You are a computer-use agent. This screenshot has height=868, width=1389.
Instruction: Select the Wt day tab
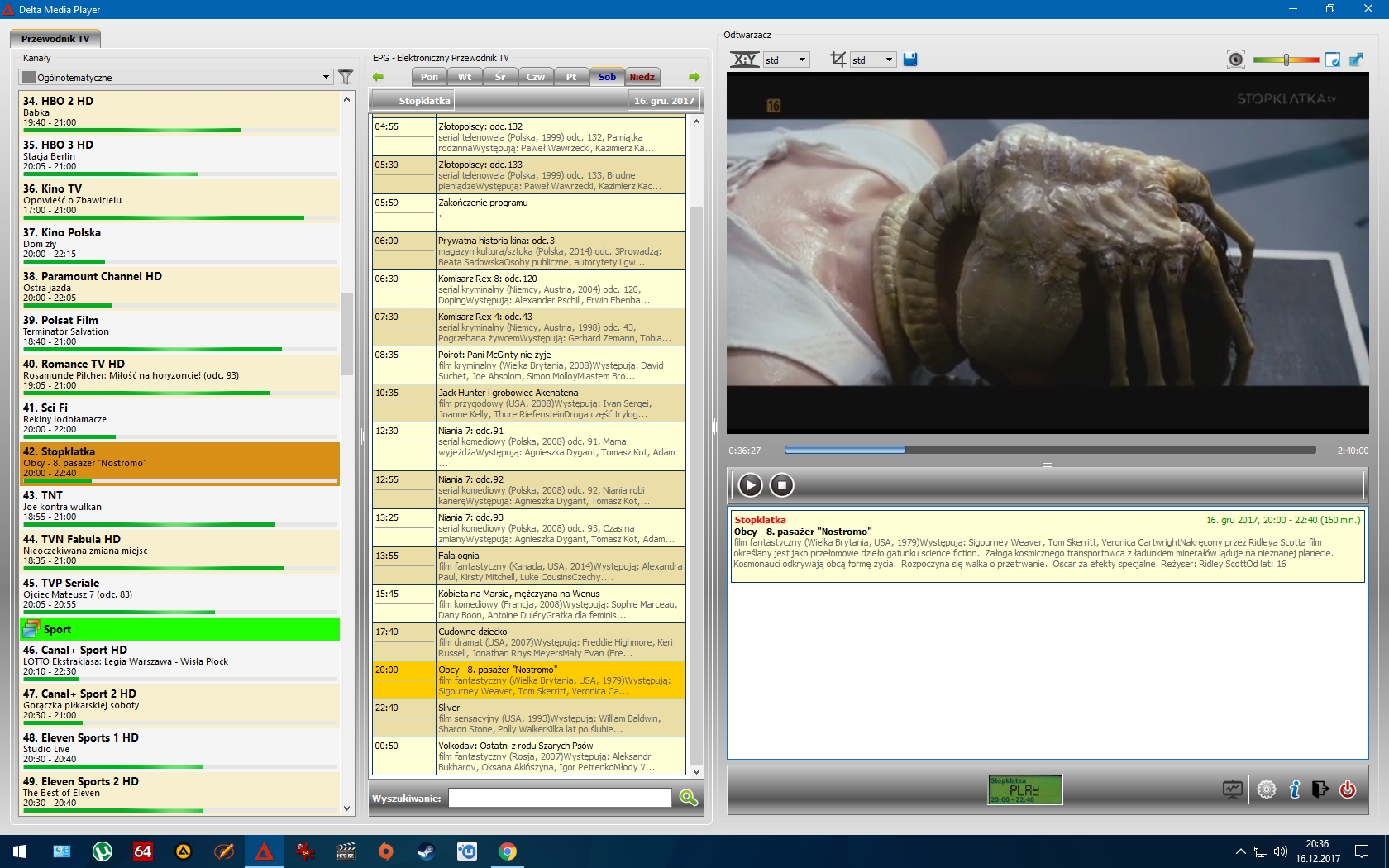[x=465, y=77]
